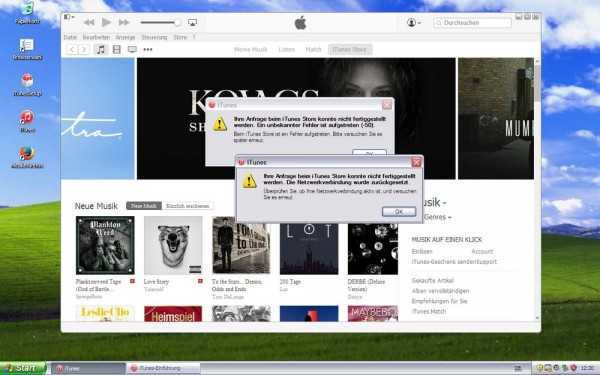Screen dimensions: 600x375
Task: Switch to iTunes taskbar button
Action: pyautogui.click(x=88, y=368)
